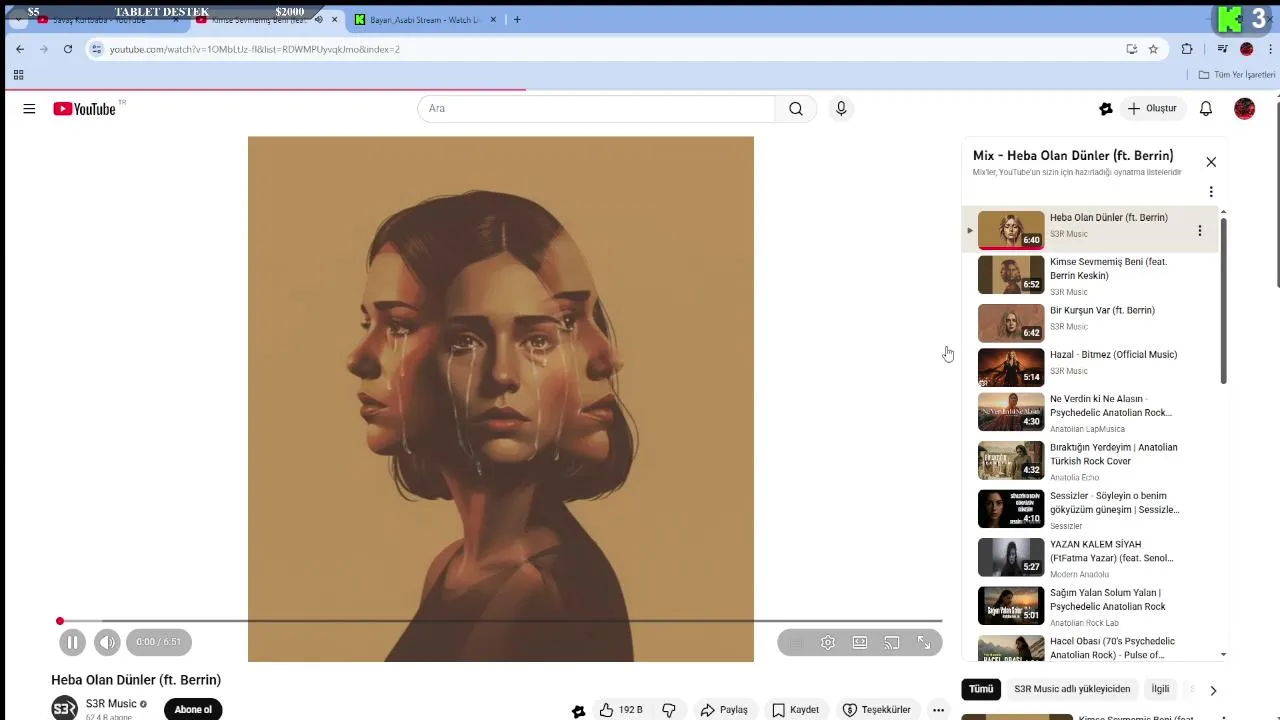The image size is (1280, 720).
Task: Play Hazal - Bitmez (Official Music)
Action: click(1090, 367)
